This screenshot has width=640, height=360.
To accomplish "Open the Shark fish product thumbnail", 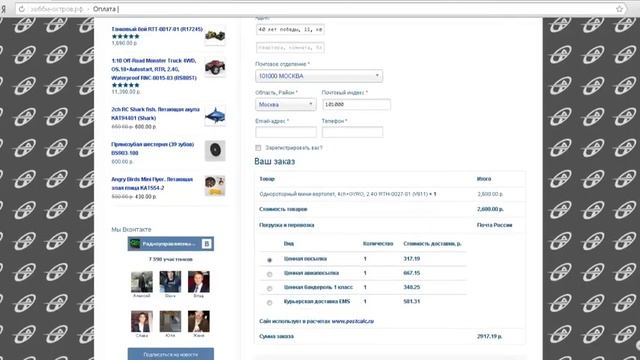I will pyautogui.click(x=215, y=116).
